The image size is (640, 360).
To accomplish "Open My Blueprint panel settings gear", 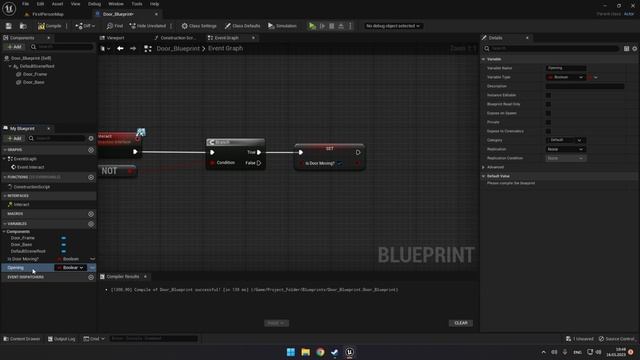I will tap(91, 138).
